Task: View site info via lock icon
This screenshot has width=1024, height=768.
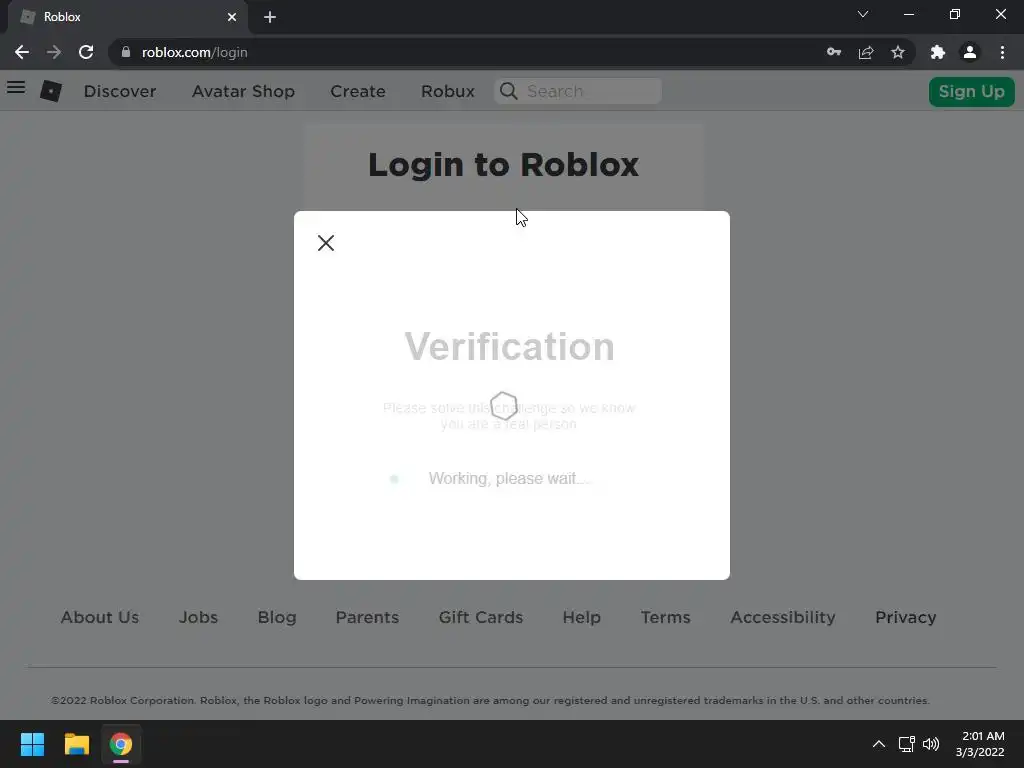Action: click(126, 52)
